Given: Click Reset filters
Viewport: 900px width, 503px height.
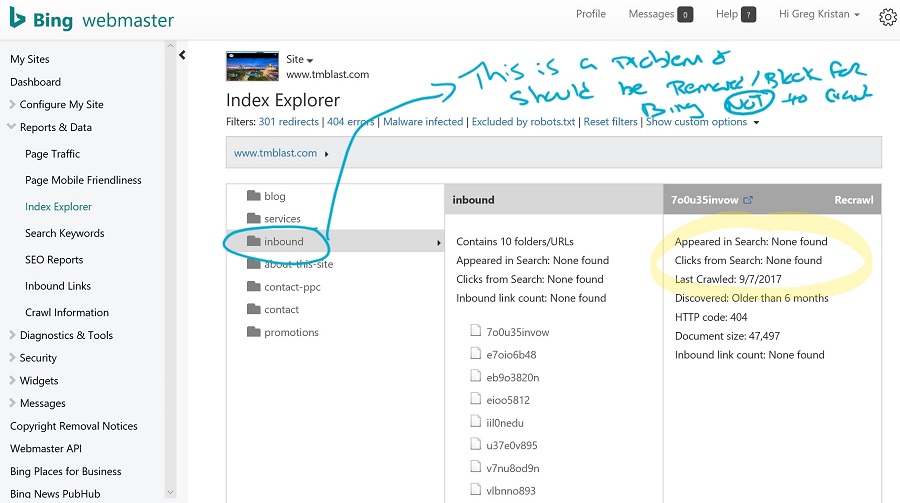Looking at the screenshot, I should [x=611, y=122].
